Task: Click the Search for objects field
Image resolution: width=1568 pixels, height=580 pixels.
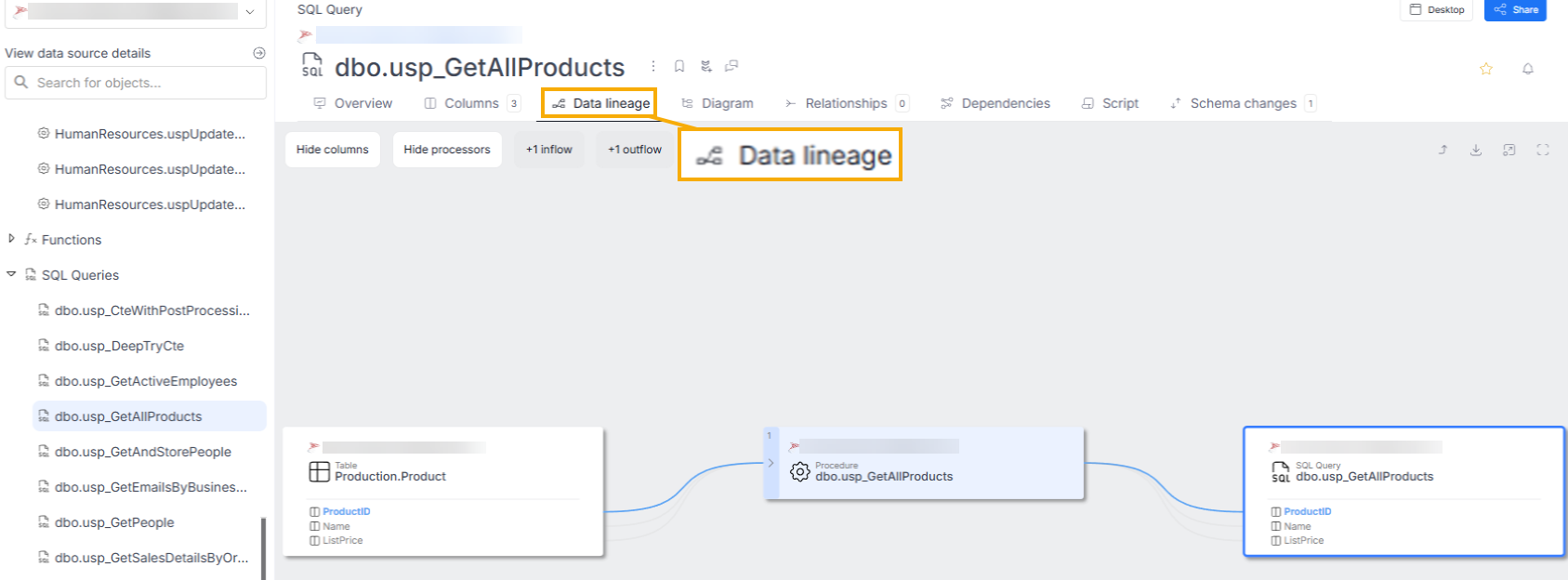Action: tap(136, 83)
